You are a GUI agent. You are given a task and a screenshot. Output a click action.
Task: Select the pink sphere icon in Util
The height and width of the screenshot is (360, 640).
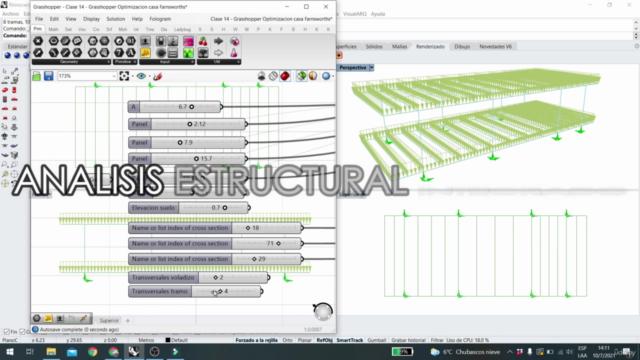pos(234,41)
